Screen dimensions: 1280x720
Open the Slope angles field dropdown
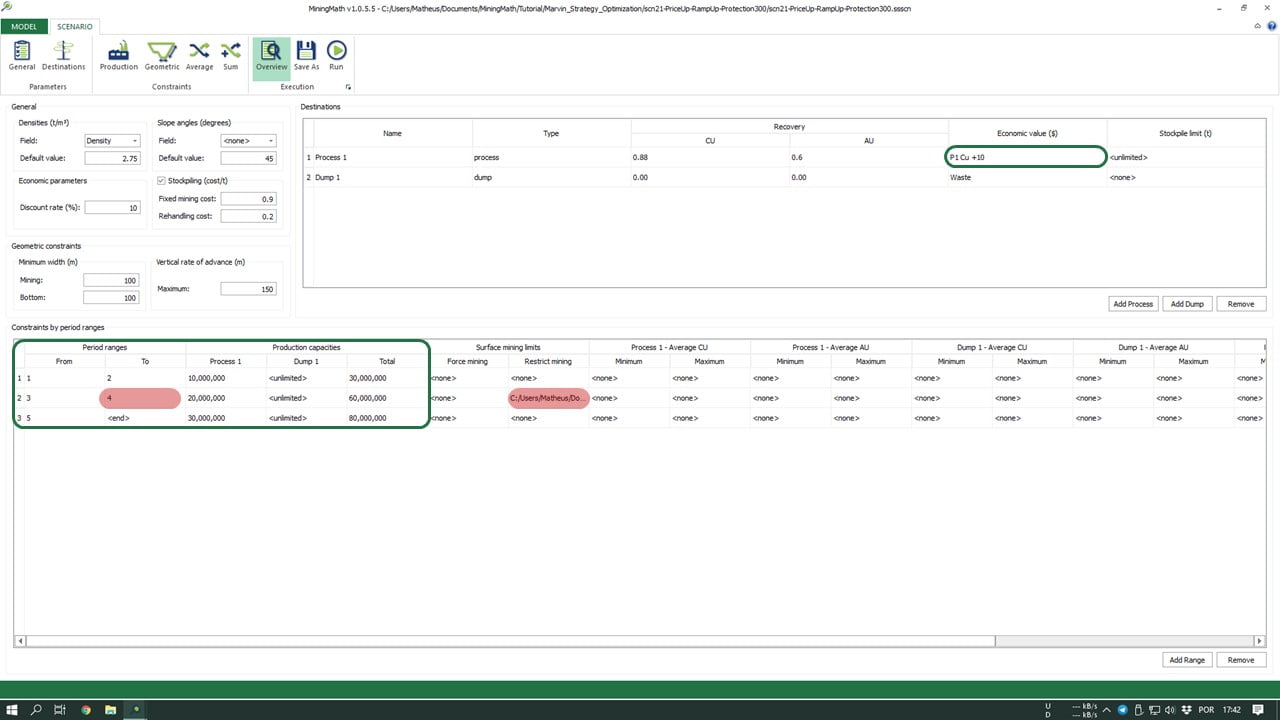(x=248, y=141)
